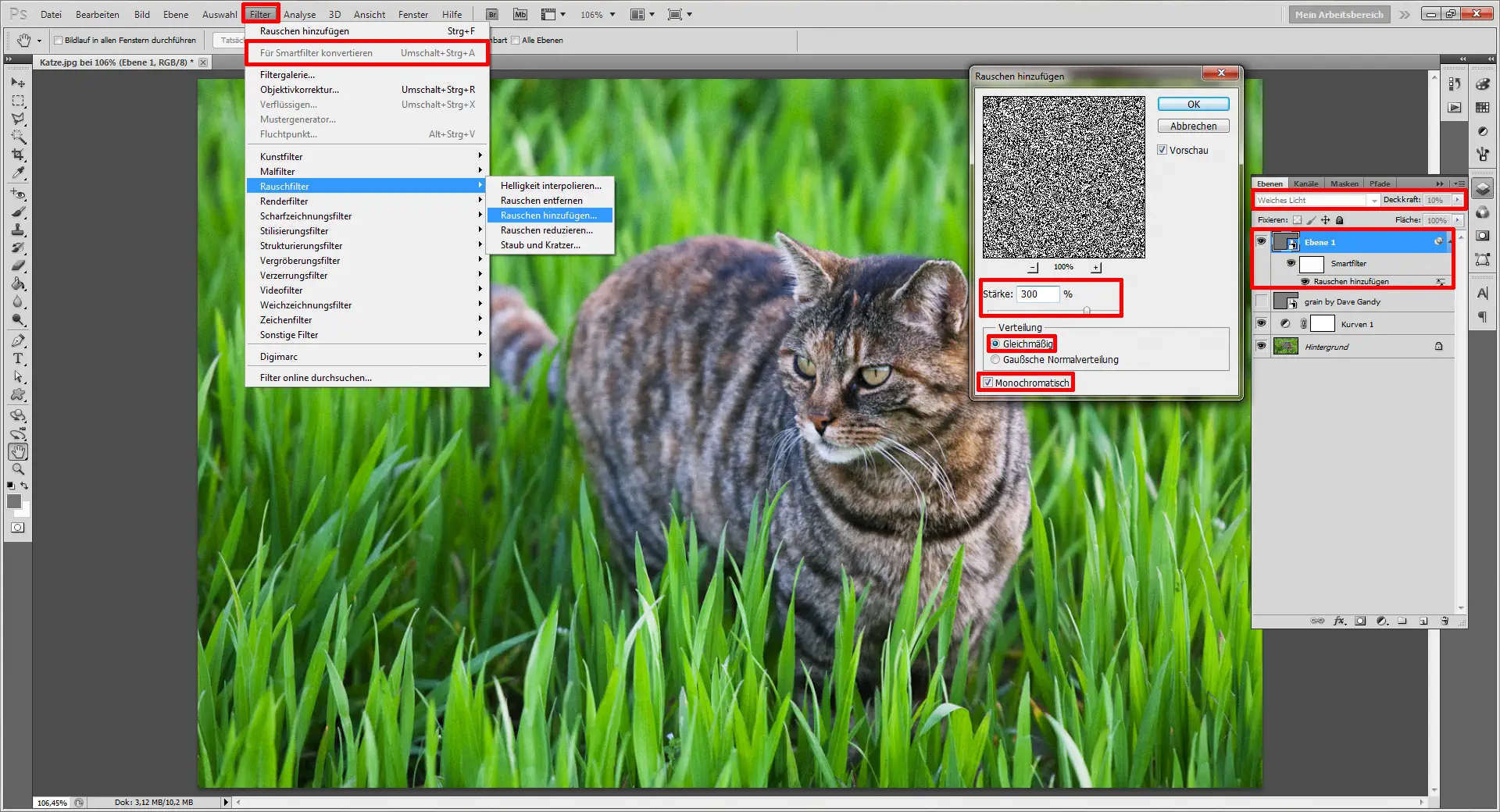
Task: Select the Crop tool
Action: coord(17,153)
